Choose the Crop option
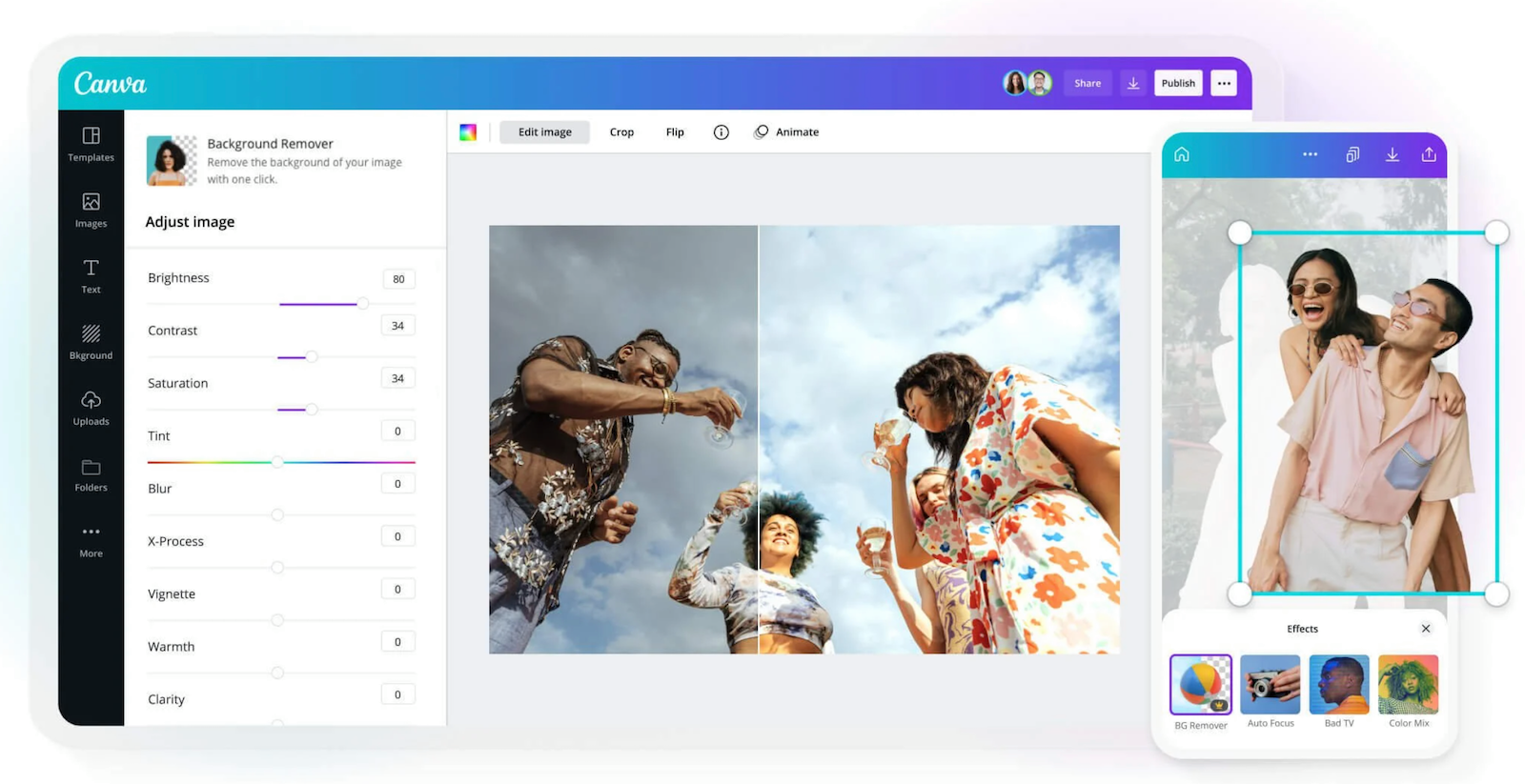 coord(621,132)
